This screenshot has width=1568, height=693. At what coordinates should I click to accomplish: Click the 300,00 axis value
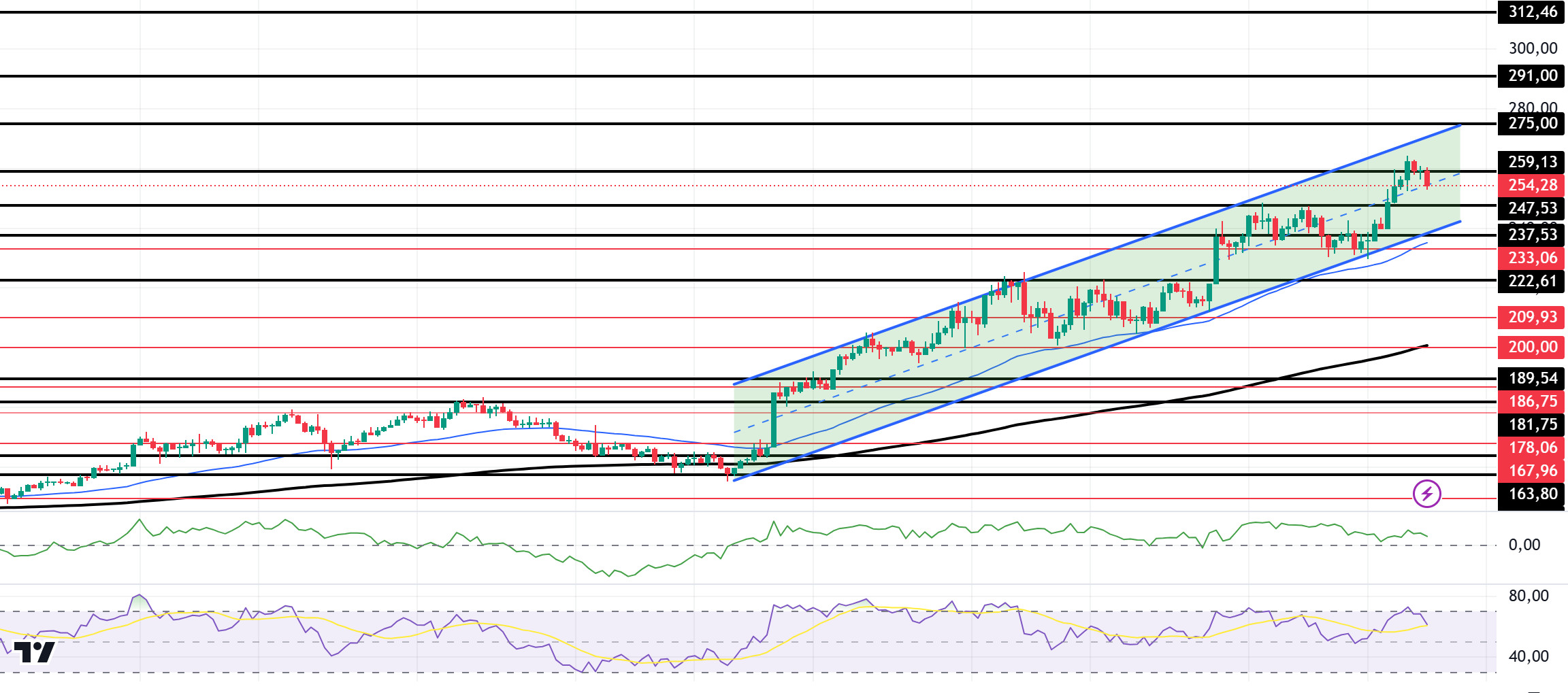point(1533,48)
